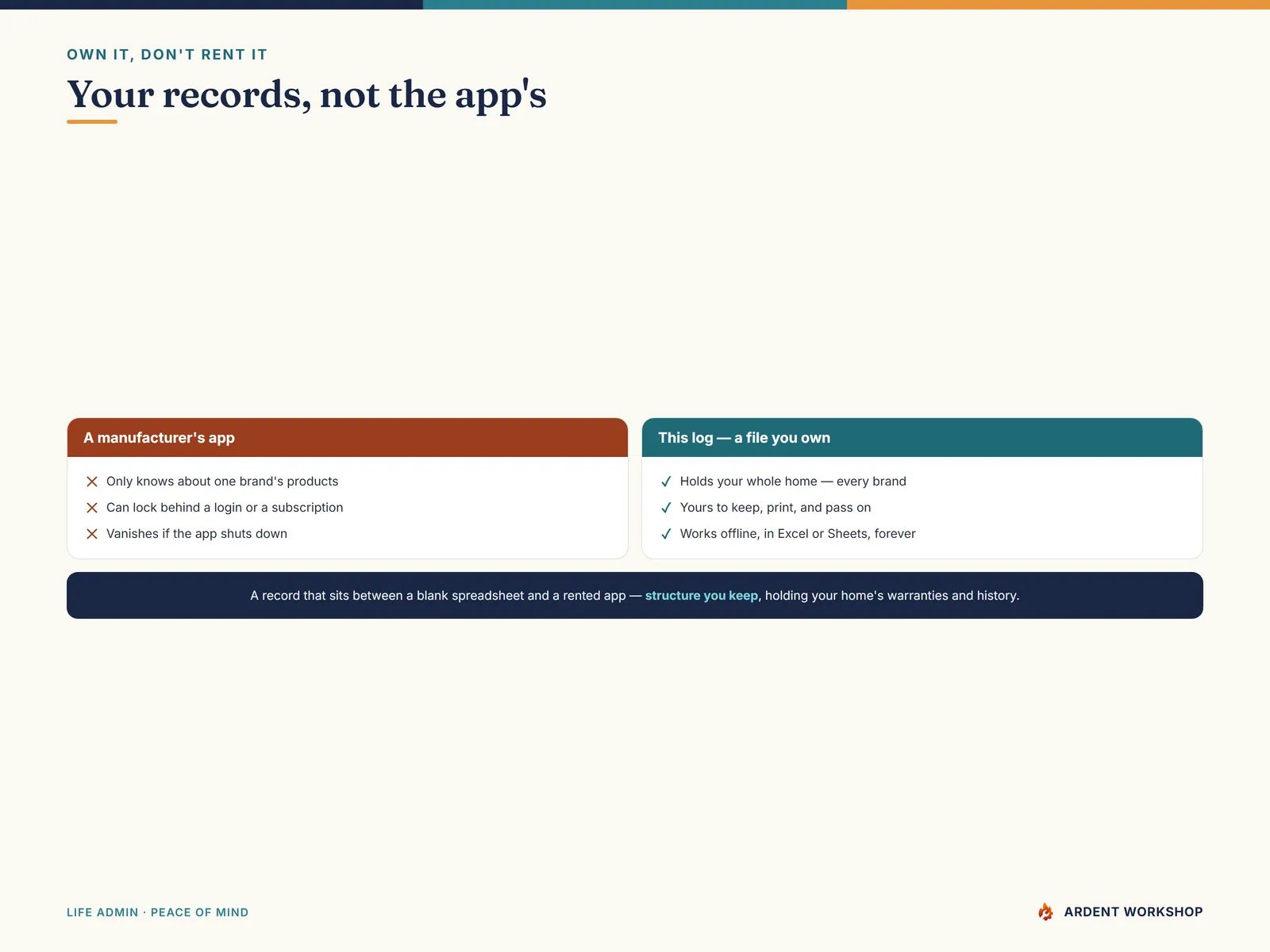The image size is (1270, 952).
Task: Click 'Can lock behind a login or a subscription'
Action: pos(225,508)
